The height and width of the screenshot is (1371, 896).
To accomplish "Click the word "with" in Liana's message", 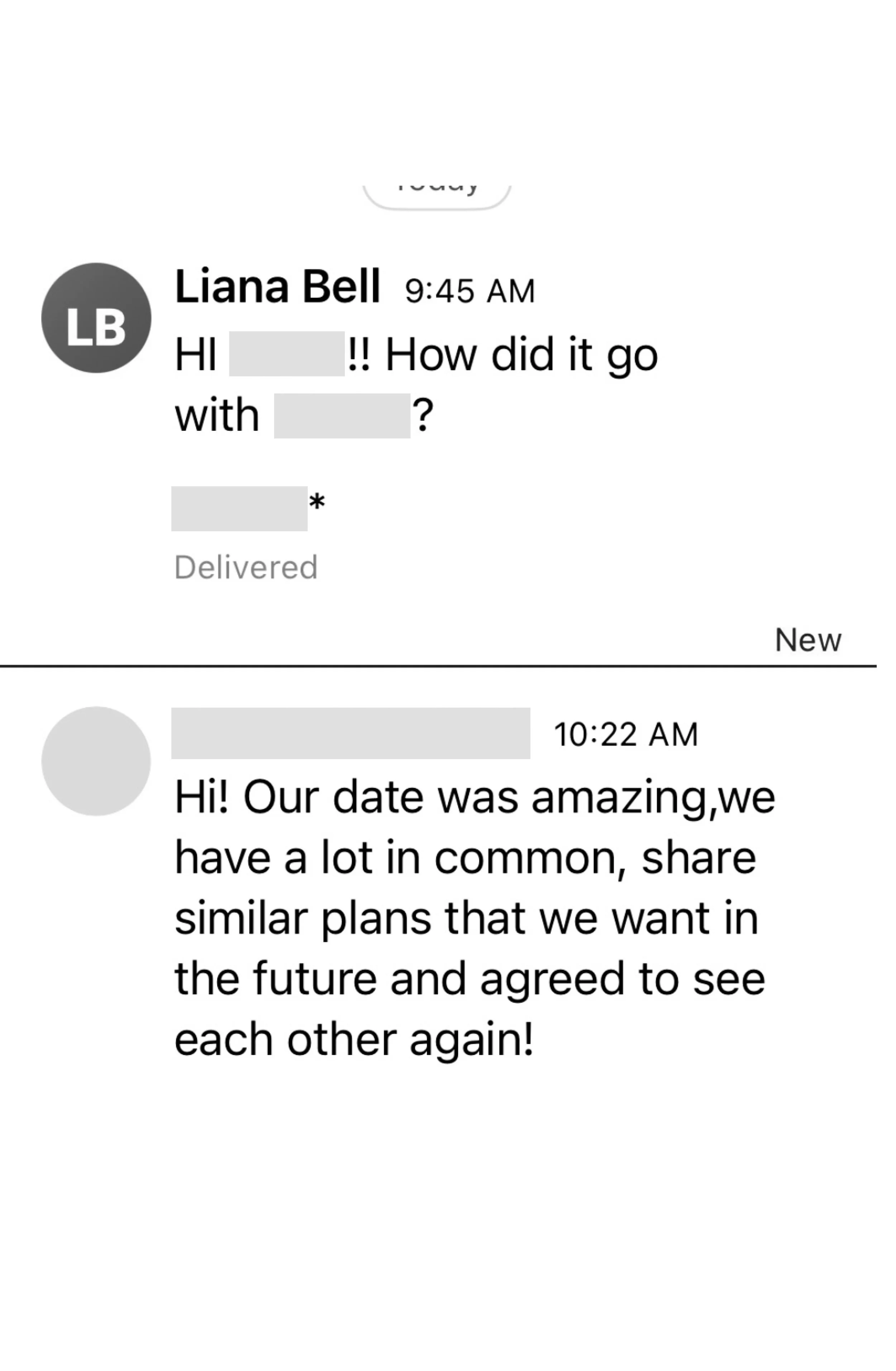I will coord(216,415).
